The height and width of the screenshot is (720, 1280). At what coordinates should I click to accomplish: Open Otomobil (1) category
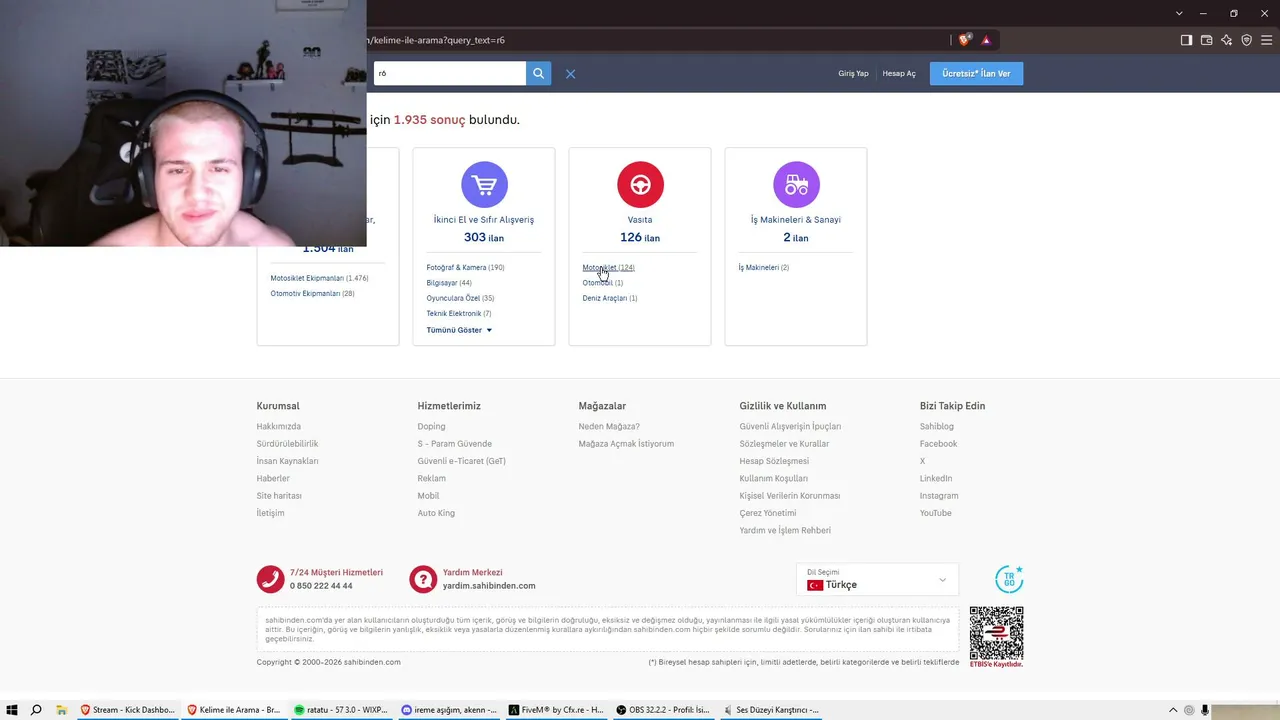click(x=602, y=283)
